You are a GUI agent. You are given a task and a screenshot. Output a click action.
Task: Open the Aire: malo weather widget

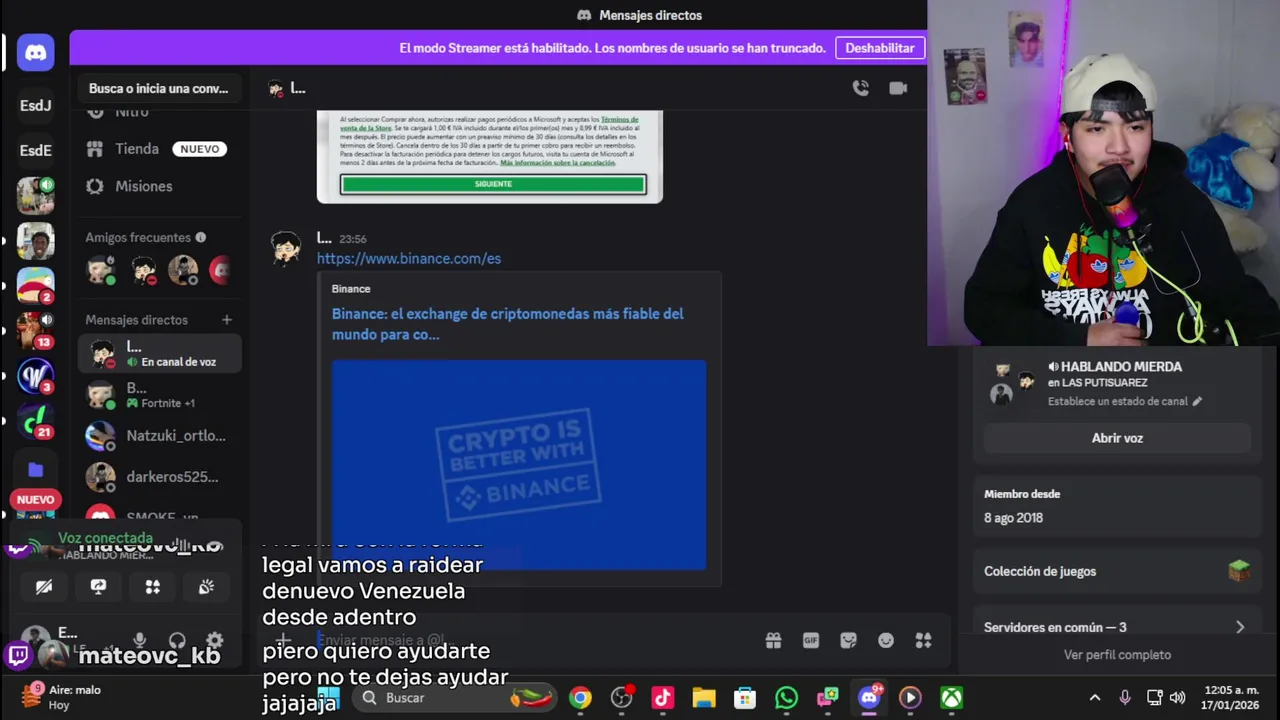62,697
